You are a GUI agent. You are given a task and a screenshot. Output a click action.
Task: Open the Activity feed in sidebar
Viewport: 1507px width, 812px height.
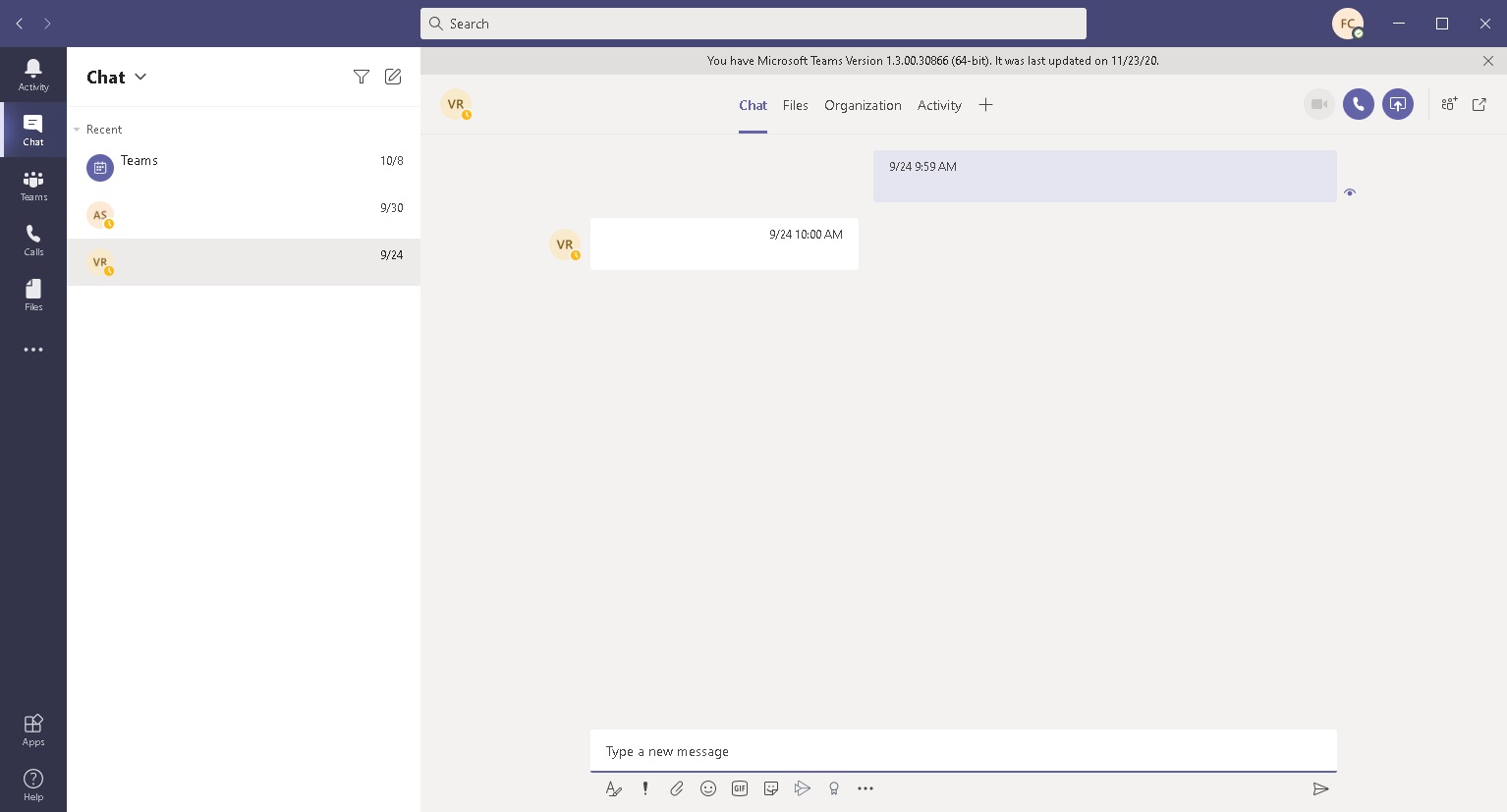point(33,75)
